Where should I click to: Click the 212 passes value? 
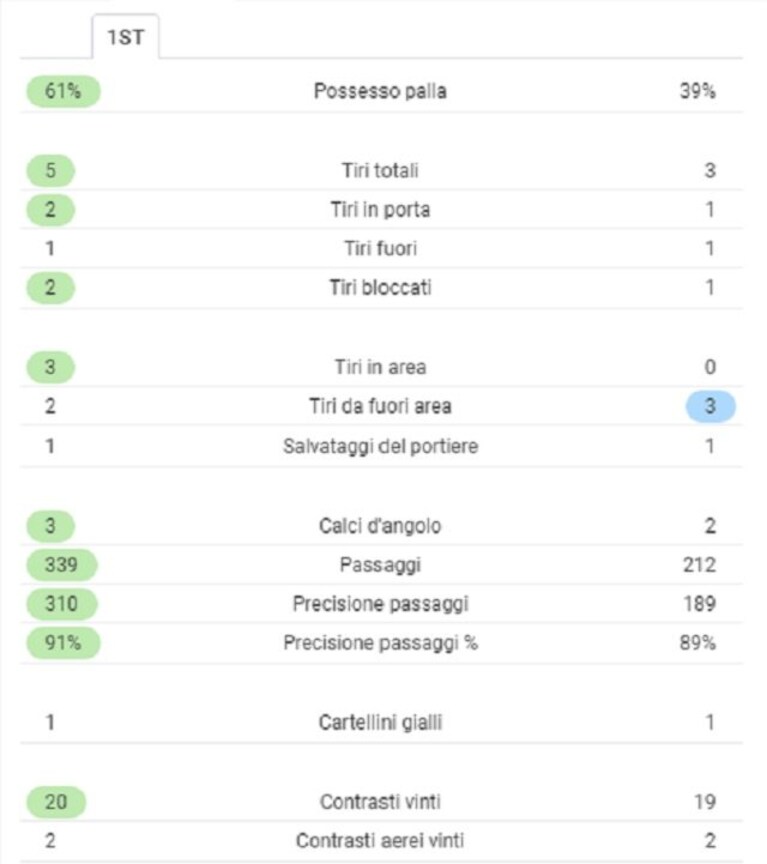699,565
